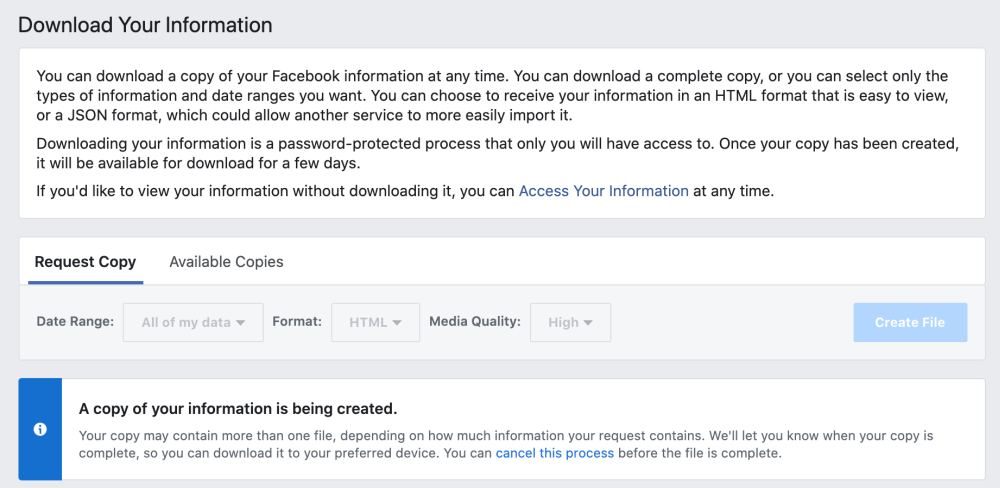Click the caret arrow beside All of my data
Viewport: 1000px width, 488px height.
(240, 323)
